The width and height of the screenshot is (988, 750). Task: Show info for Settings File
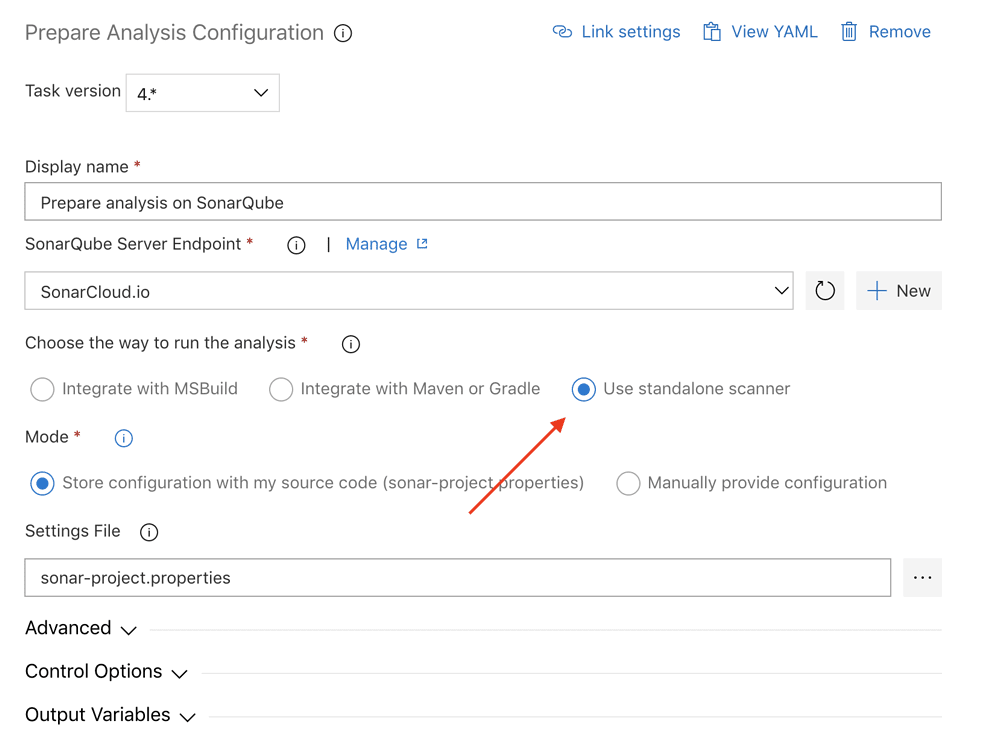point(149,532)
